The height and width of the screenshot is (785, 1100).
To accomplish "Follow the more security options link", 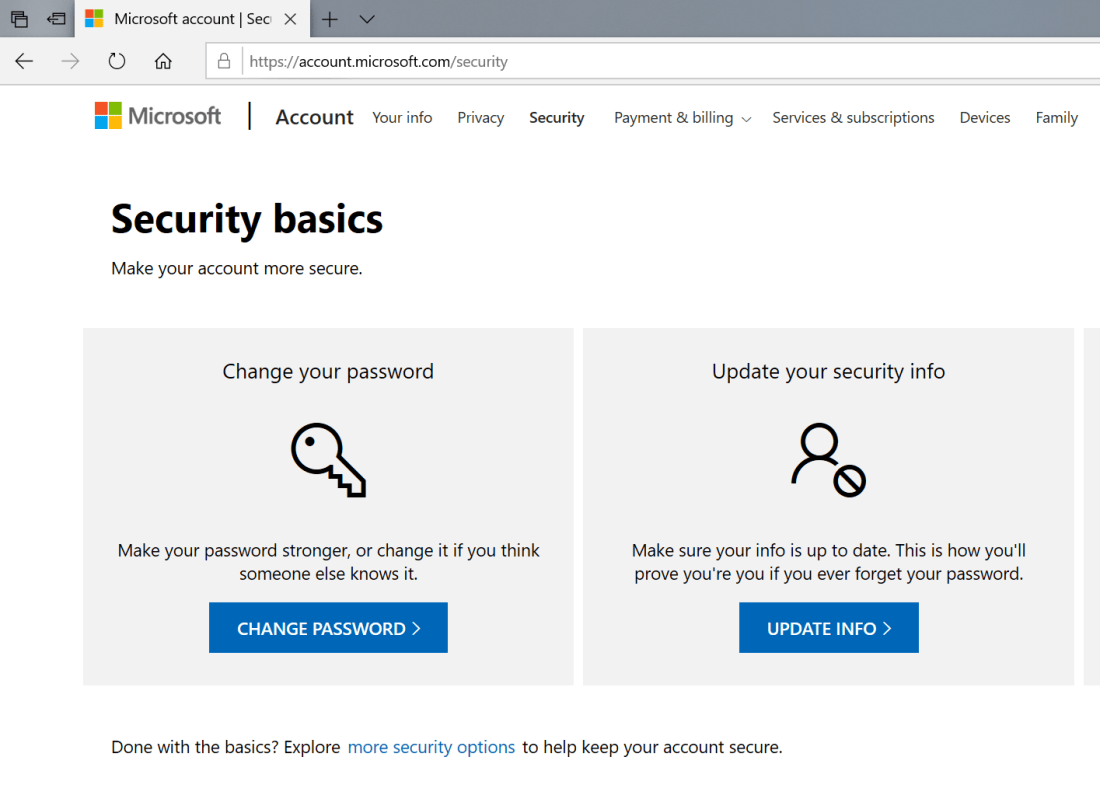I will (x=431, y=747).
